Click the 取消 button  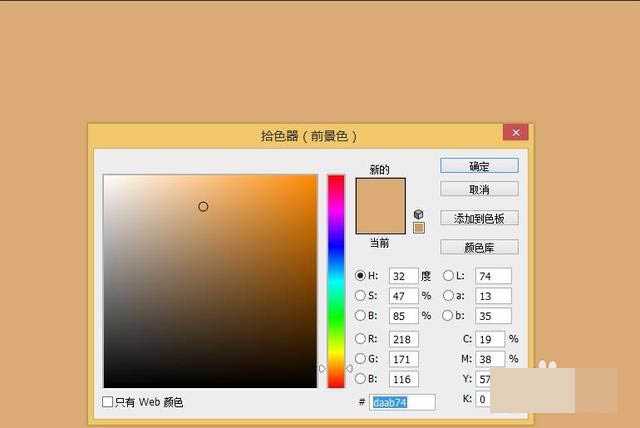tap(479, 189)
